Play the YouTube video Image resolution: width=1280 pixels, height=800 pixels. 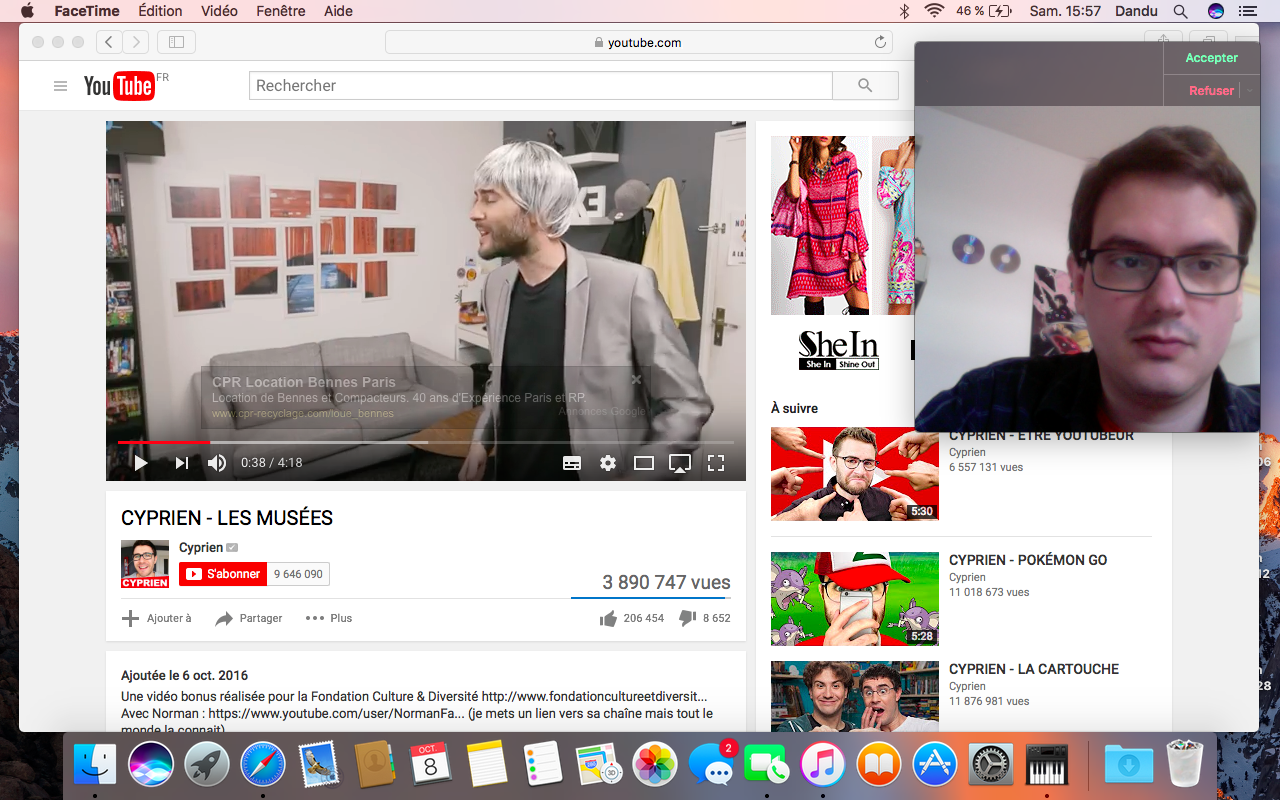pos(141,463)
